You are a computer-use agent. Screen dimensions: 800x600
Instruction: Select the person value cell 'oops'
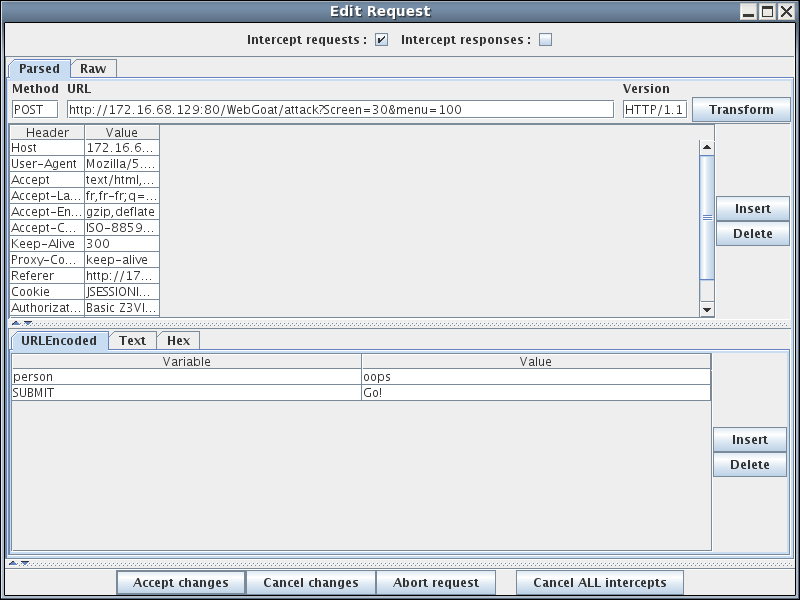coord(535,377)
